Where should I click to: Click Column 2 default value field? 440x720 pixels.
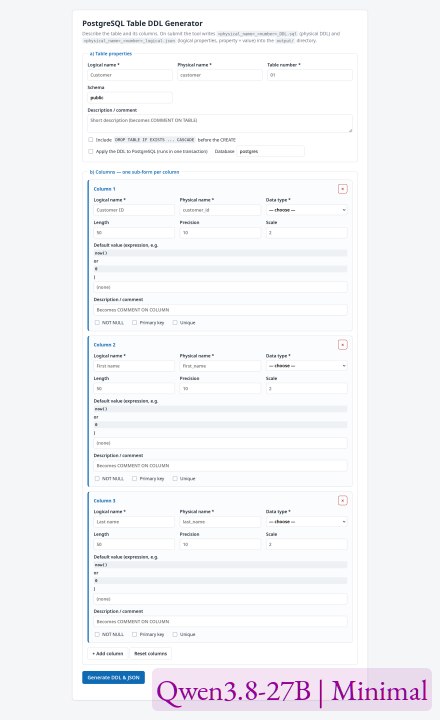tap(220, 443)
